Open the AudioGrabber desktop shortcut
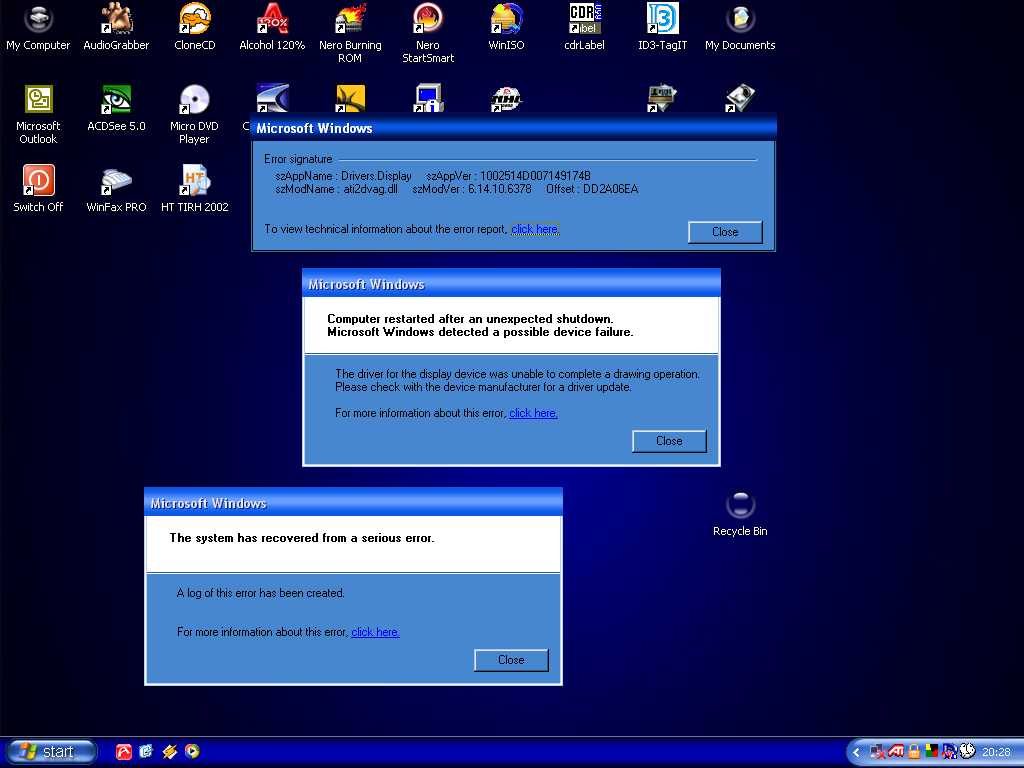 [116, 20]
